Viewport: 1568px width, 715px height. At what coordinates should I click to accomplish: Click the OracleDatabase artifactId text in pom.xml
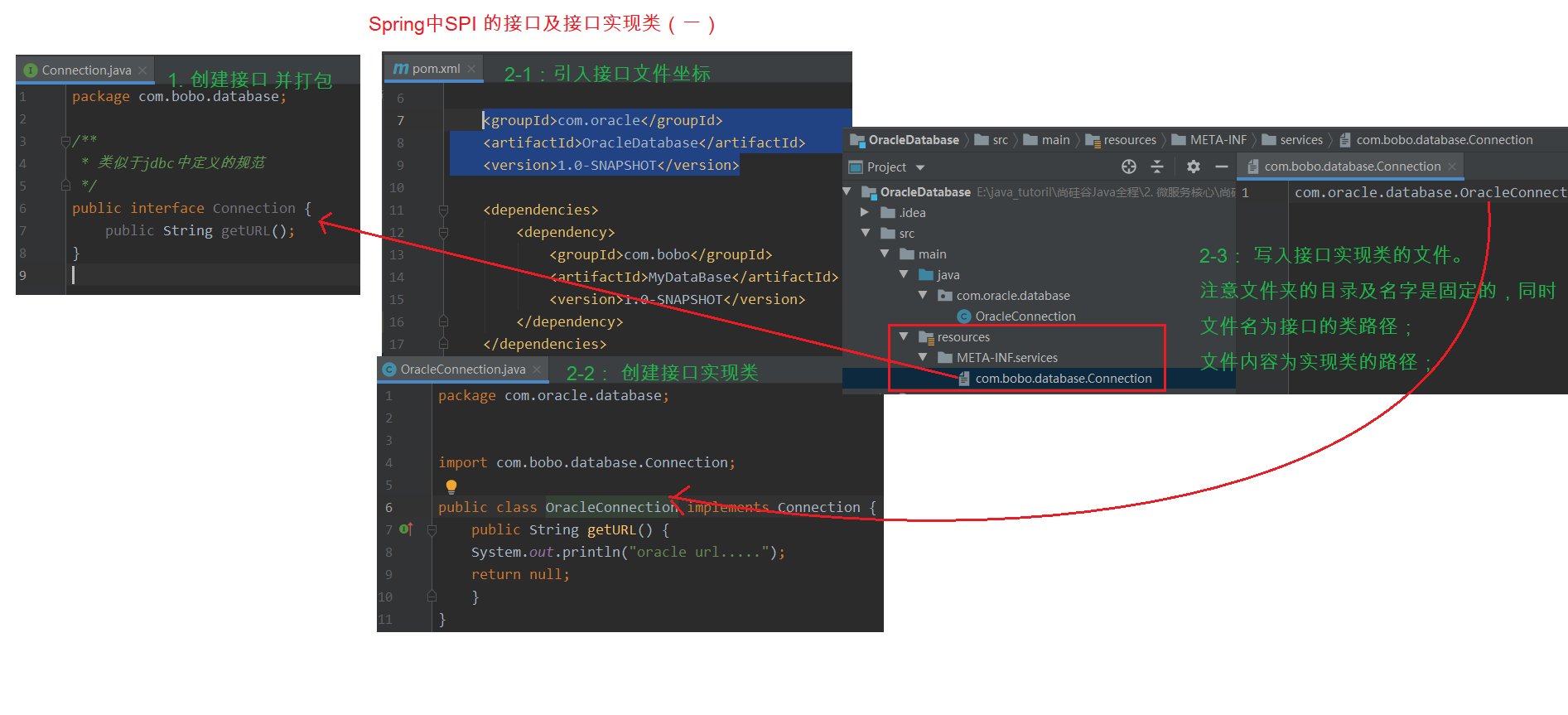pos(640,143)
